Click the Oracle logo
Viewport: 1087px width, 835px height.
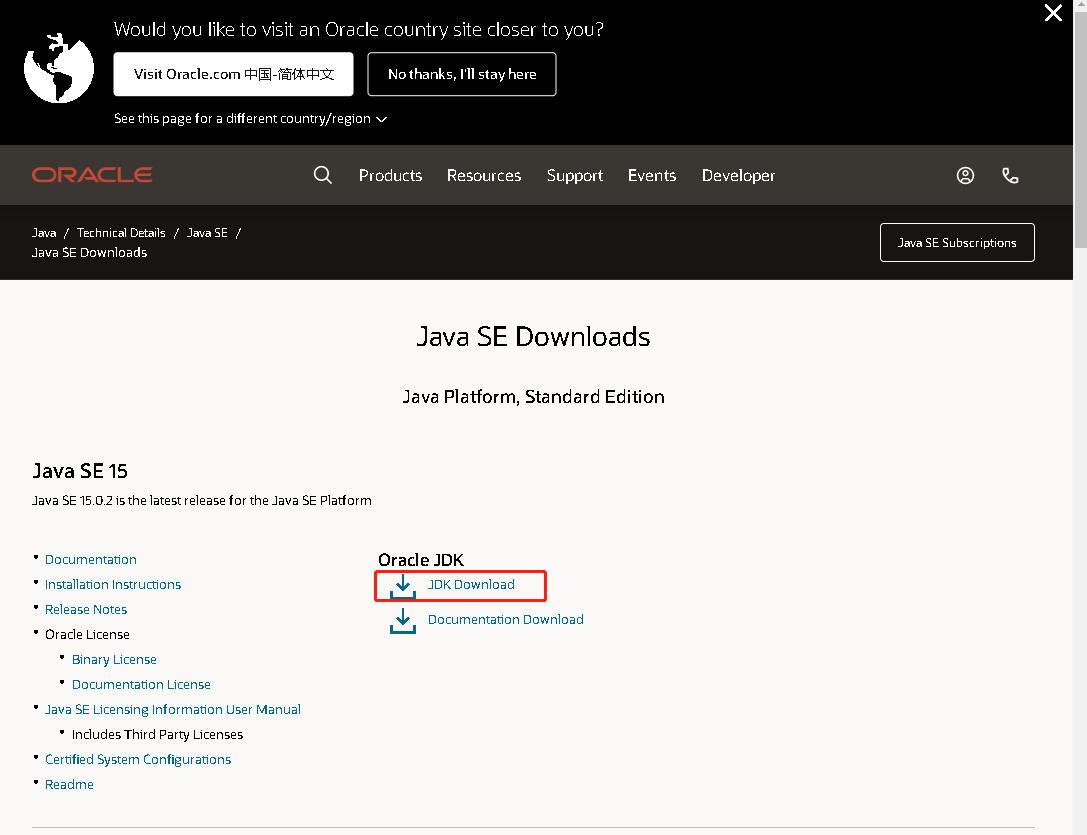[92, 175]
